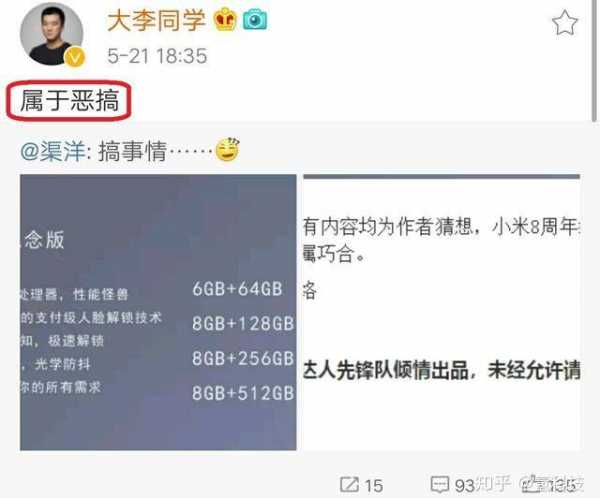Click the orange crown membership icon
600x498 pixels.
[x=225, y=20]
